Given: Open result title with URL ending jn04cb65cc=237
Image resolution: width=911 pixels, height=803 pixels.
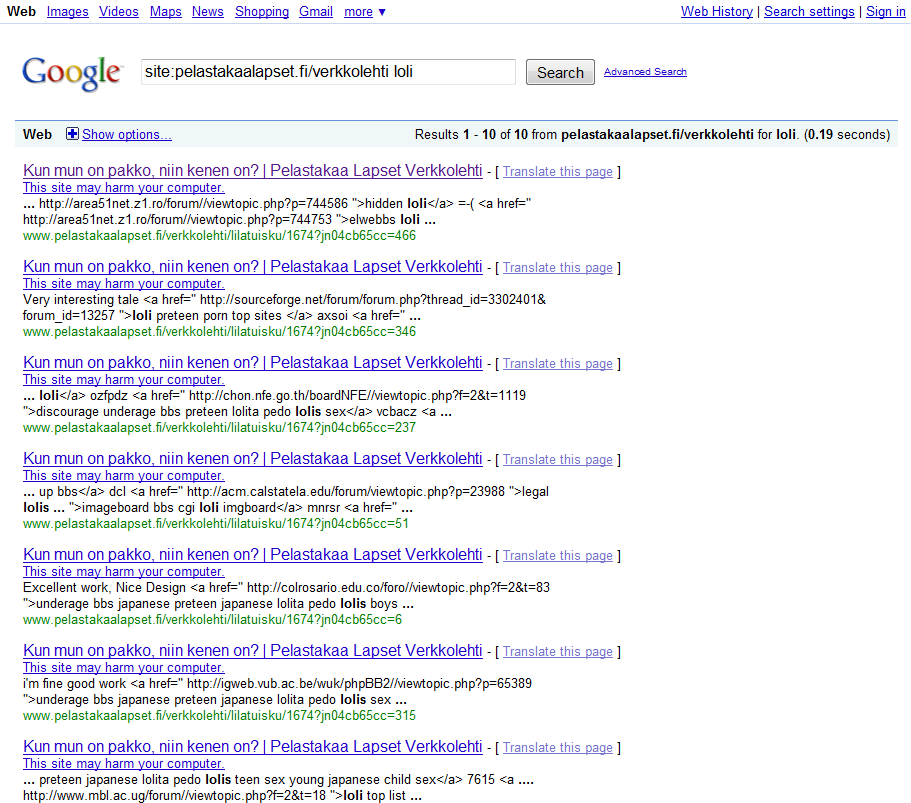Looking at the screenshot, I should (x=253, y=363).
